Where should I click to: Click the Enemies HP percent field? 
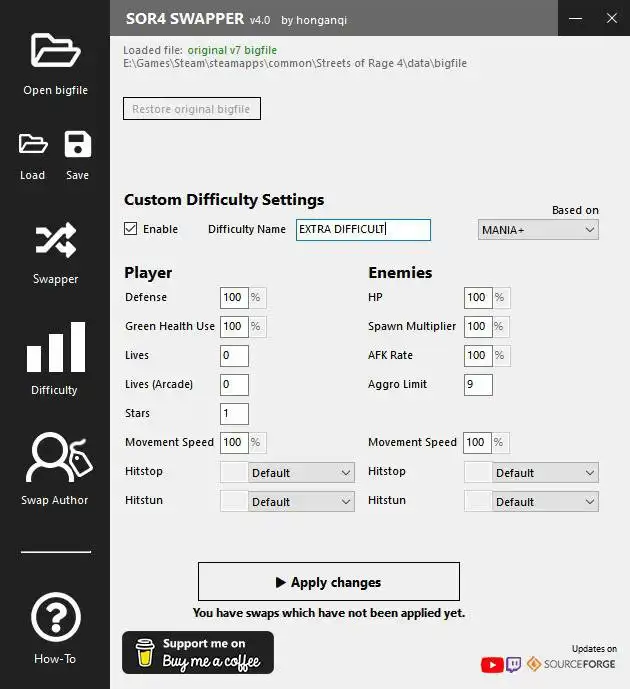click(x=478, y=297)
